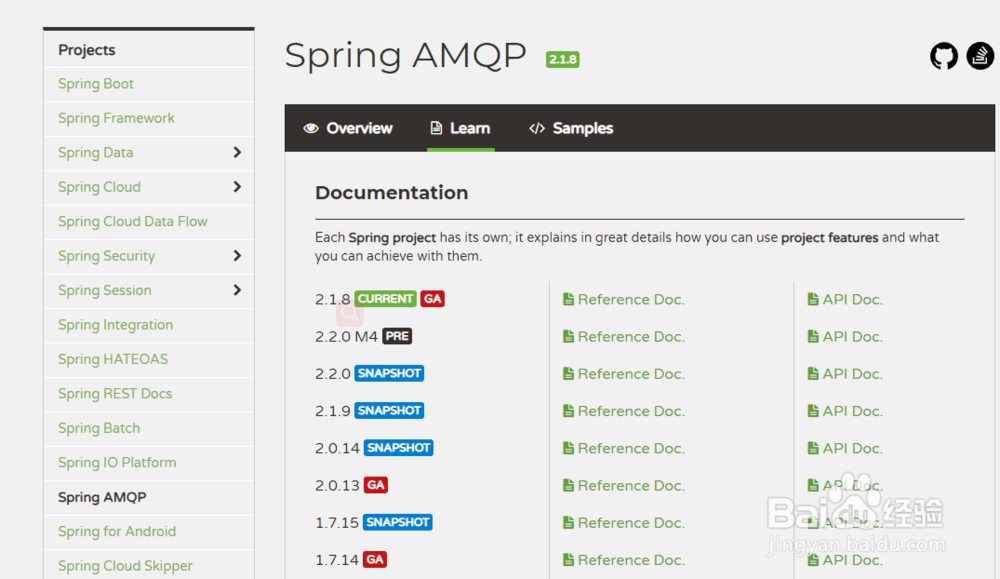The image size is (1000, 579).
Task: Click the code brackets icon beside Samples
Action: click(x=537, y=128)
